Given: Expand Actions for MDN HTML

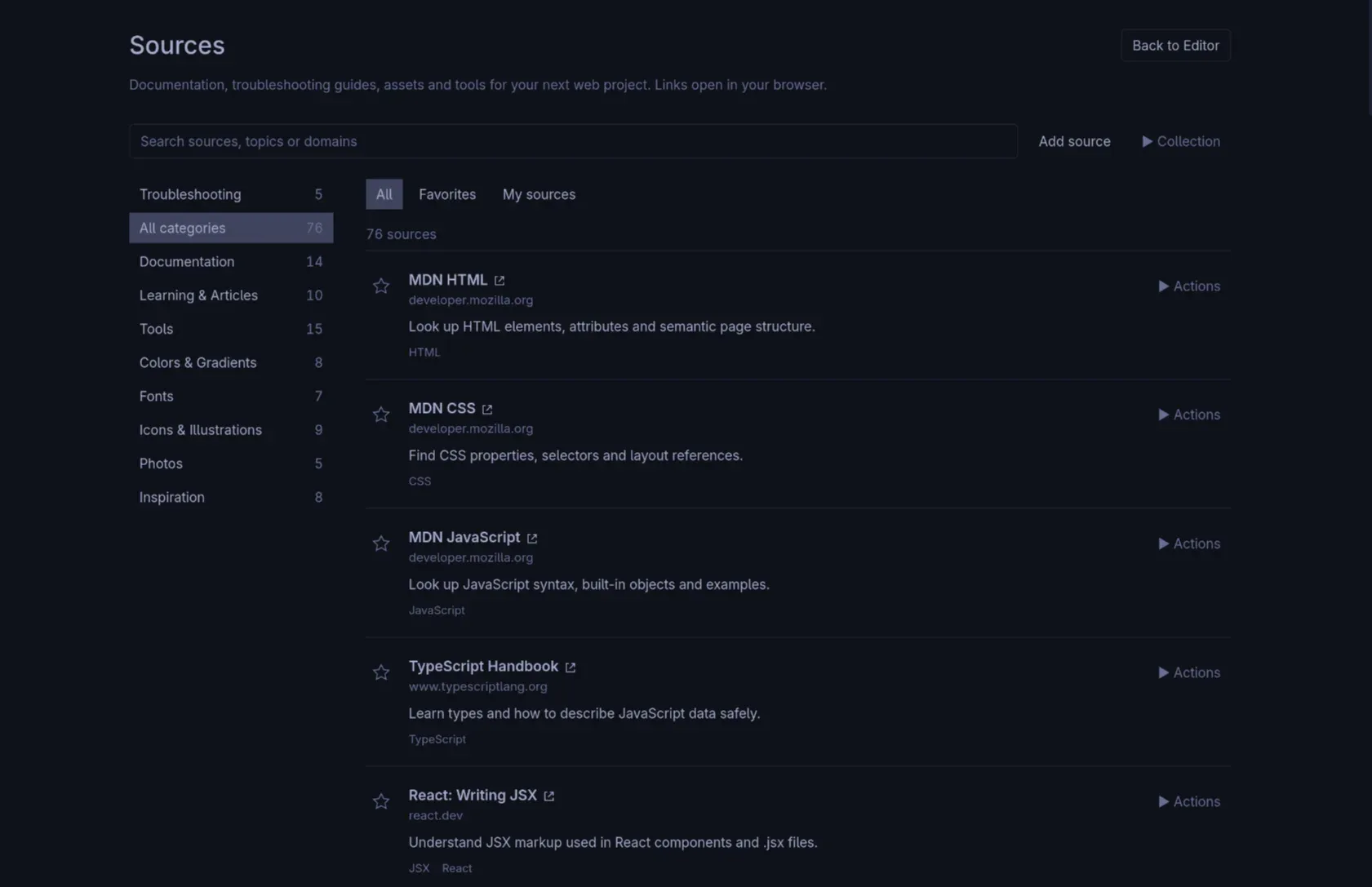Looking at the screenshot, I should coord(1189,286).
